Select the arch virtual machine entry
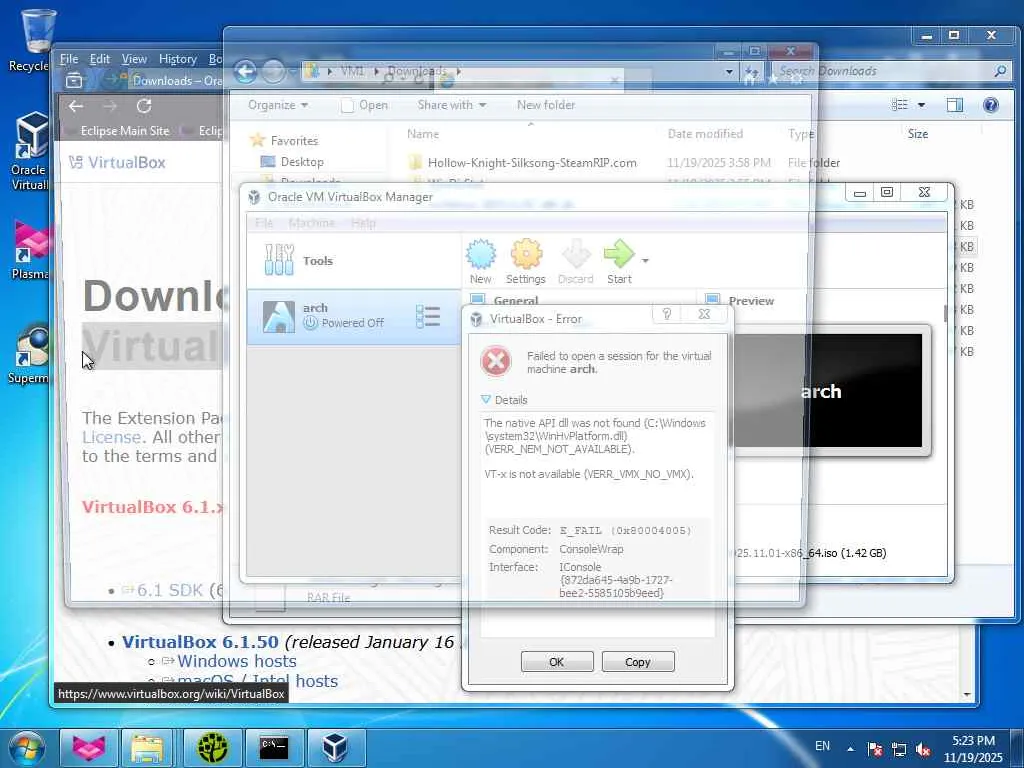This screenshot has height=768, width=1024. coord(353,317)
